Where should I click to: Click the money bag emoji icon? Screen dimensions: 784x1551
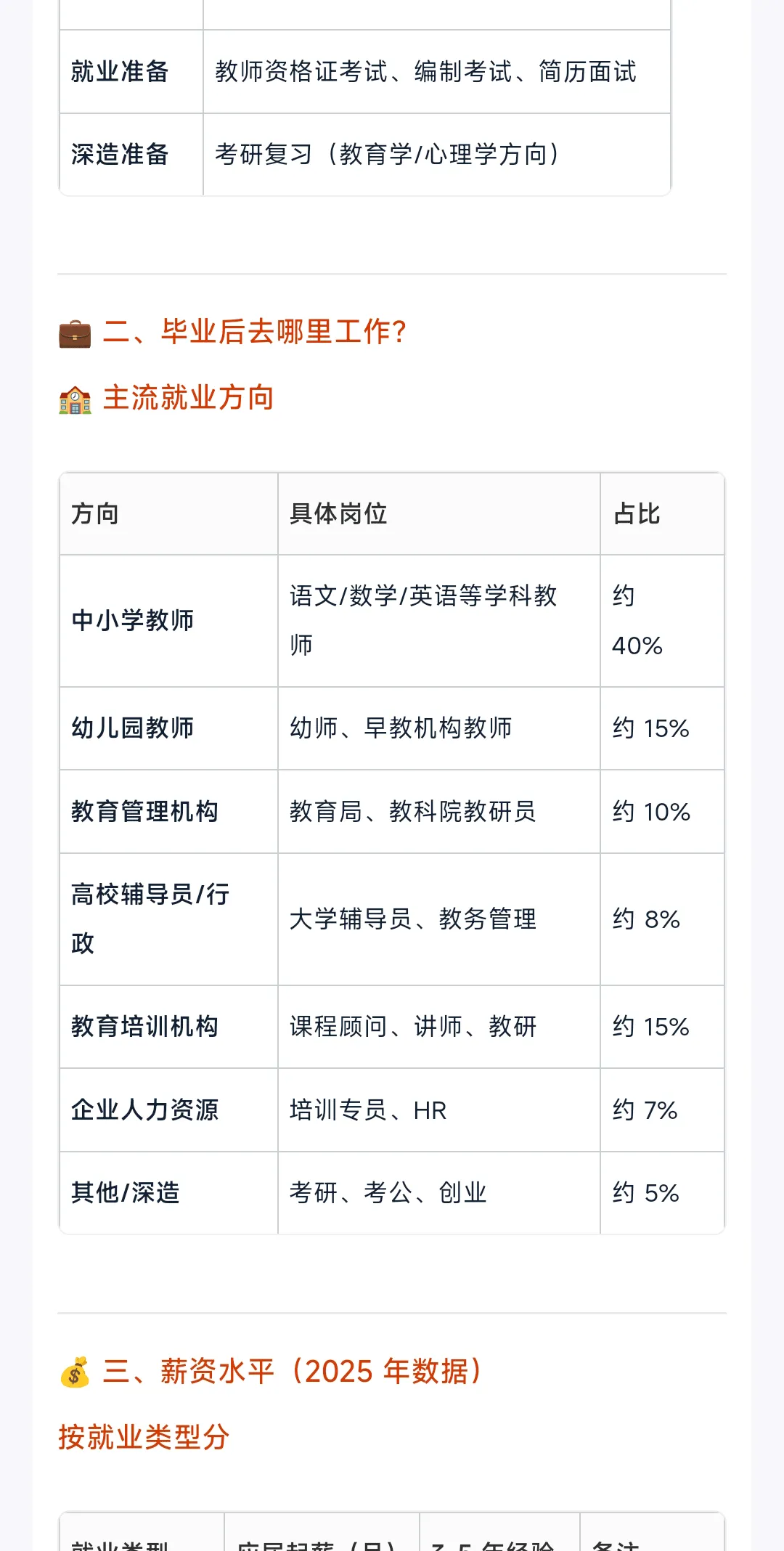point(75,1372)
